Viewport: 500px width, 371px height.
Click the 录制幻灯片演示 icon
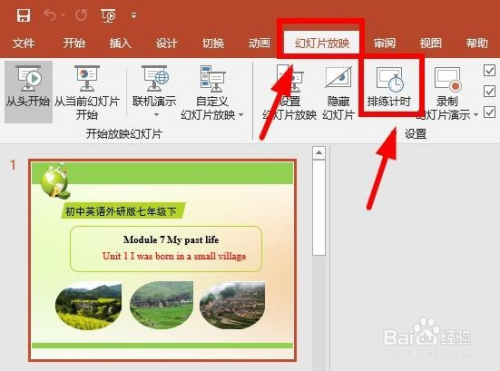click(448, 79)
